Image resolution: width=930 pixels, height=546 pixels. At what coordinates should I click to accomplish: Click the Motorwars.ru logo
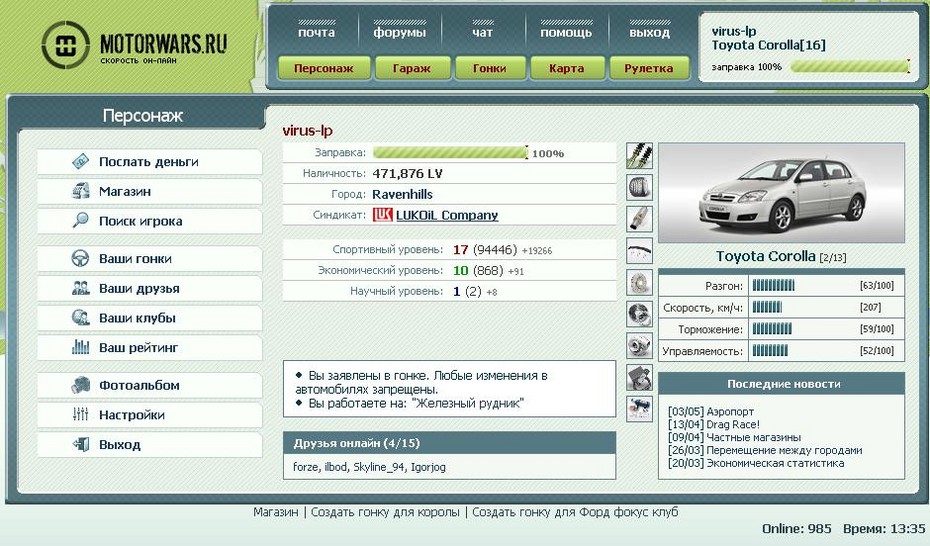pos(134,45)
